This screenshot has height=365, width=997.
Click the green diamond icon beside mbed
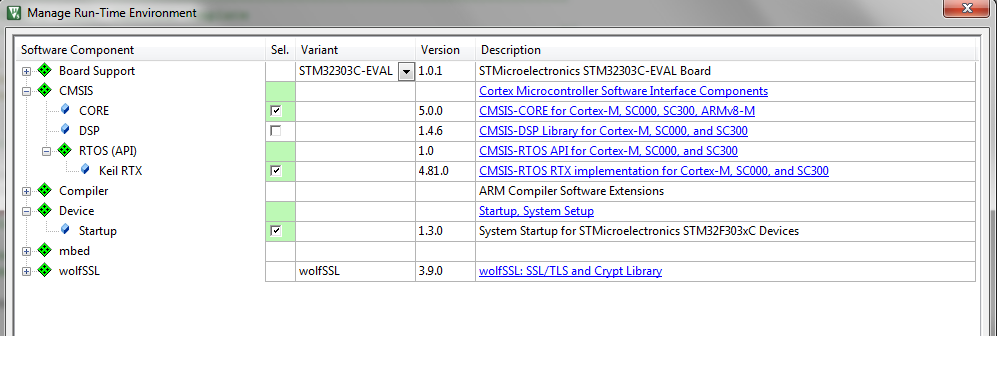pyautogui.click(x=44, y=251)
